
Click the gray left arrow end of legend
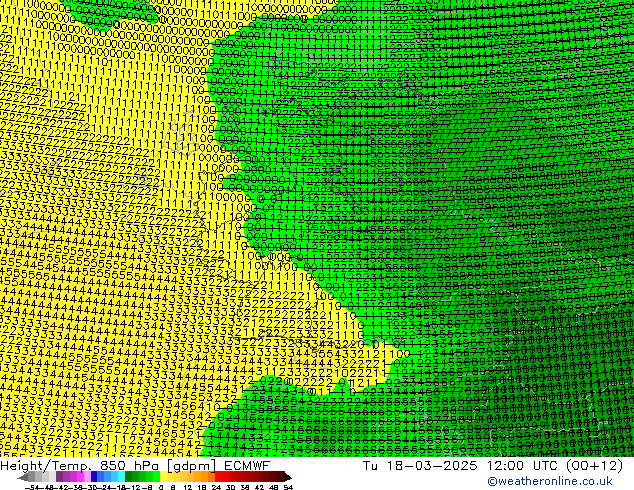pyautogui.click(x=22, y=477)
